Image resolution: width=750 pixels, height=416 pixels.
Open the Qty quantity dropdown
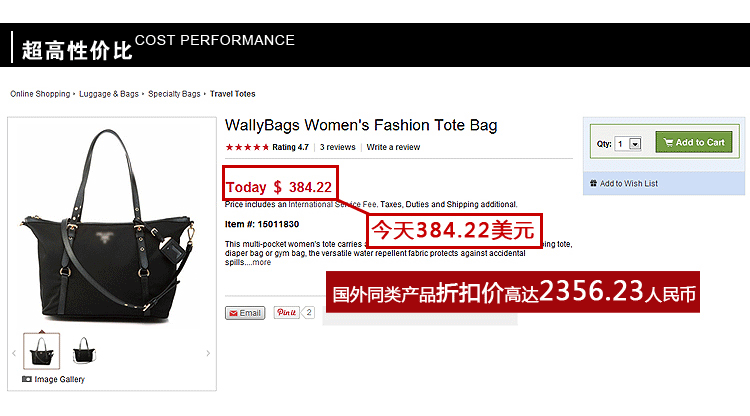coord(628,143)
